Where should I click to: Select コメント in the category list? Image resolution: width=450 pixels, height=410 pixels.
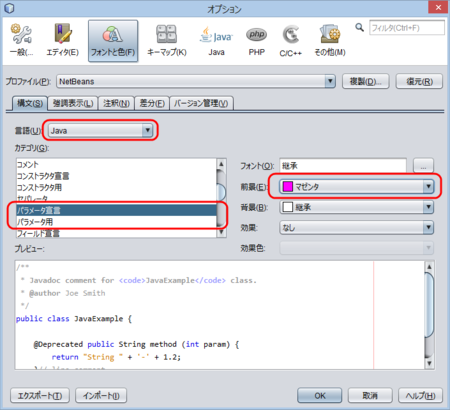[x=116, y=165]
